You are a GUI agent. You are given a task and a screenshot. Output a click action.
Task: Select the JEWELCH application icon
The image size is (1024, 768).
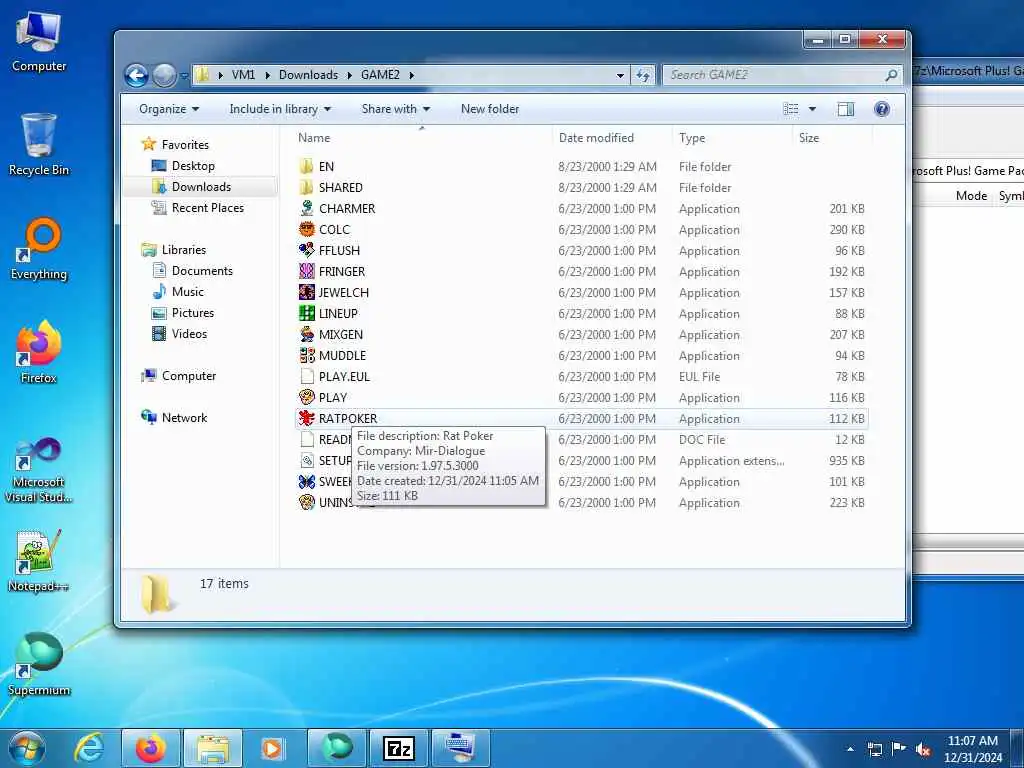(306, 292)
